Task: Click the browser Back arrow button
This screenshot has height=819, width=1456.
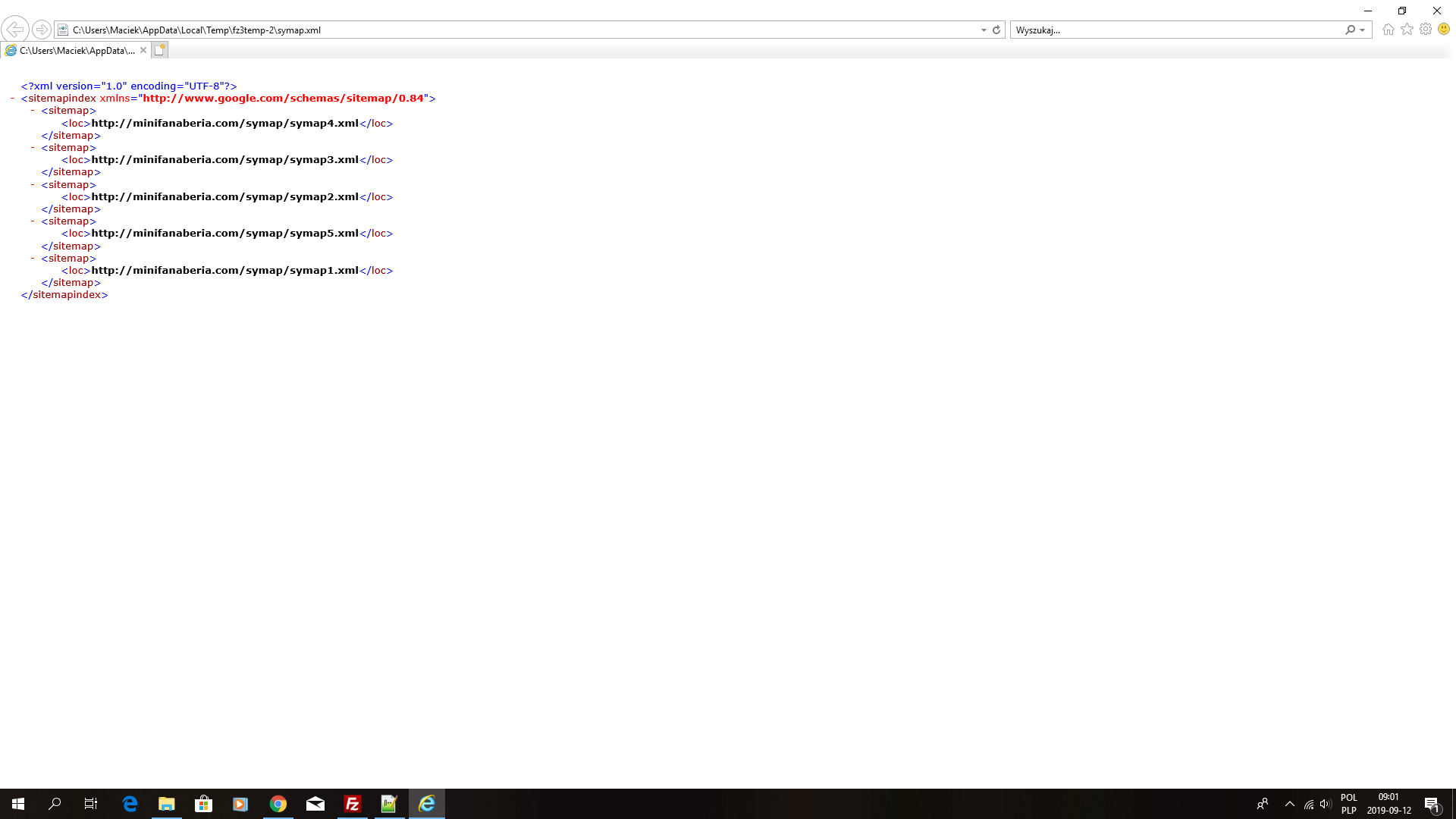Action: pyautogui.click(x=15, y=30)
